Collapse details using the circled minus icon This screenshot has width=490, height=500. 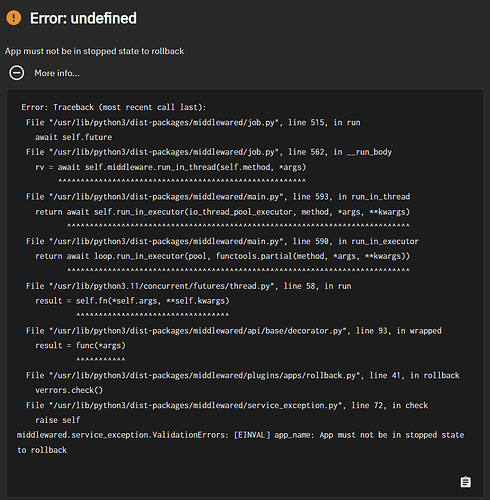coord(17,73)
